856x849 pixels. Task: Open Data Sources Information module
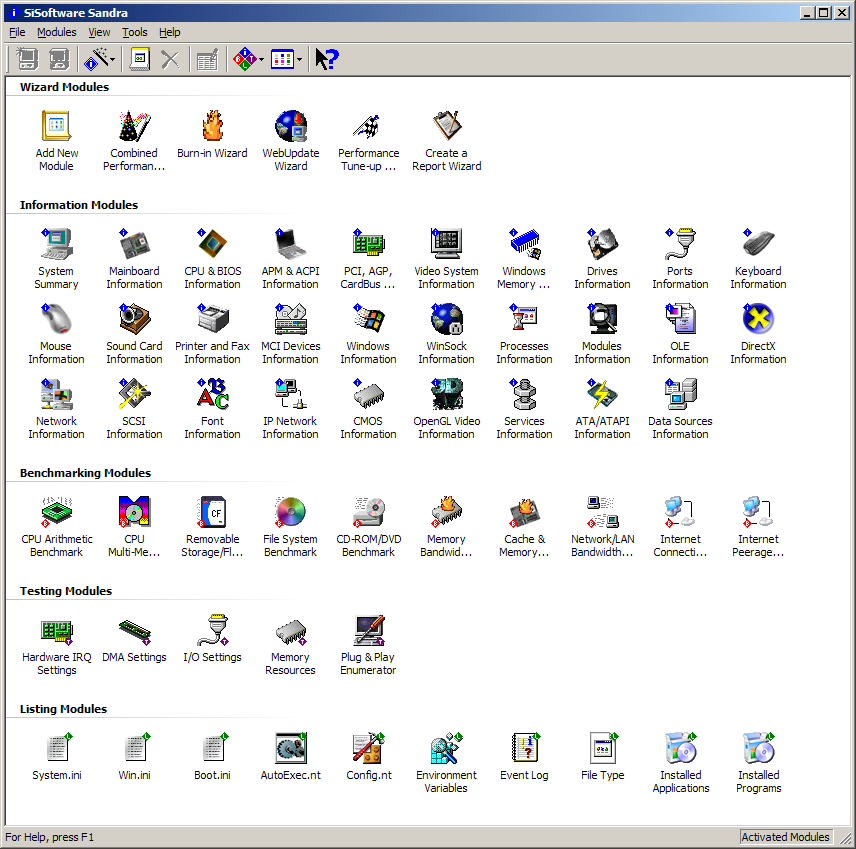click(x=680, y=408)
